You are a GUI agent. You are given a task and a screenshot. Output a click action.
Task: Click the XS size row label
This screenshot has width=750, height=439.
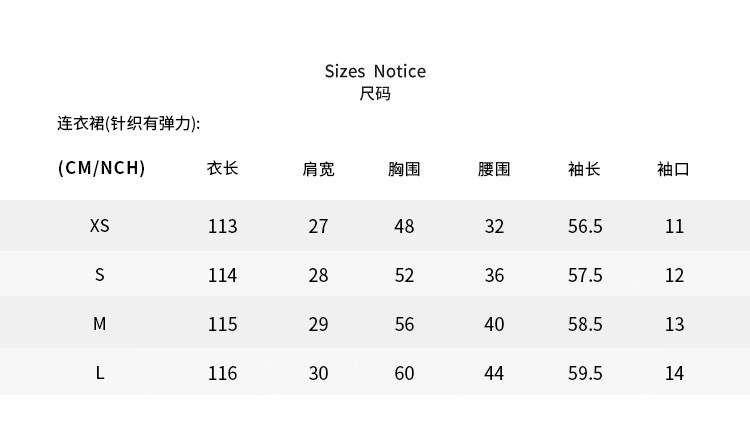(x=100, y=226)
